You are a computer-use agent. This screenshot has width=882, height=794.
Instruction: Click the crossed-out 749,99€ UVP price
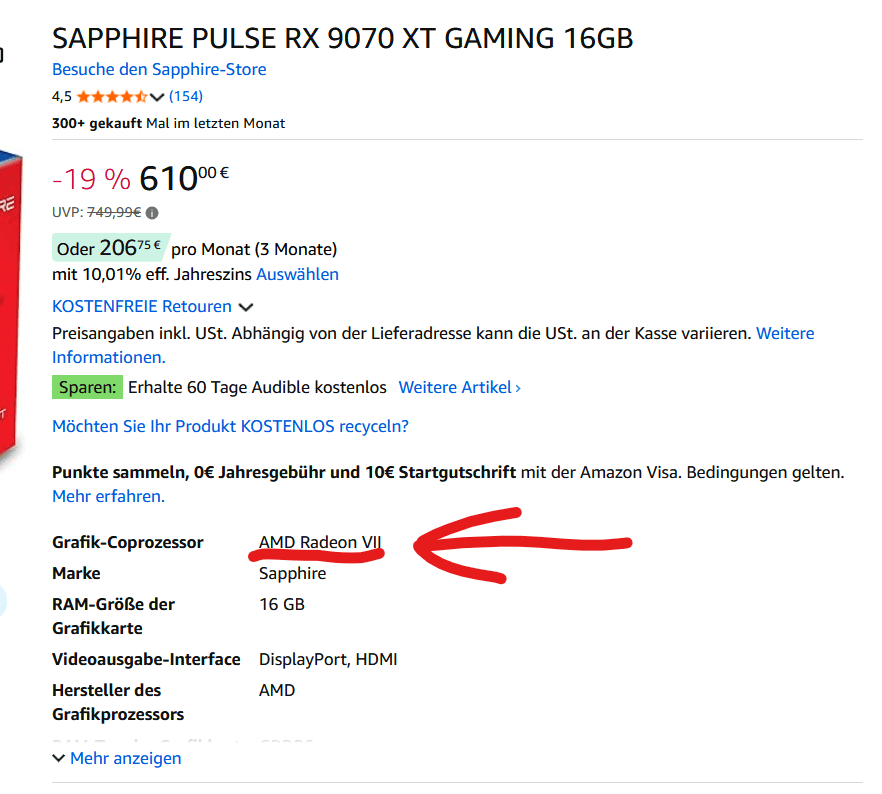115,213
